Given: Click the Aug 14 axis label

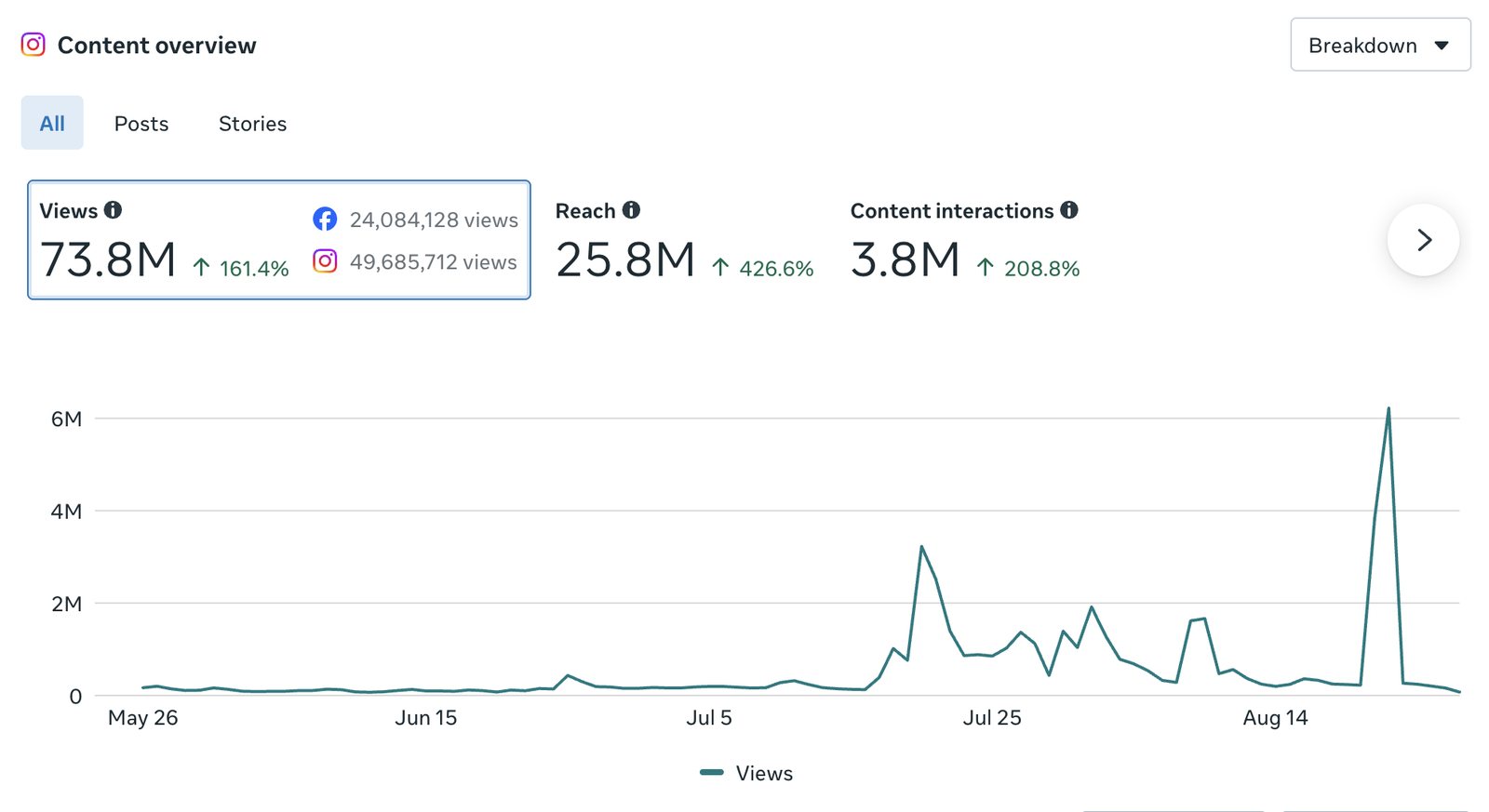Looking at the screenshot, I should pos(1275,718).
